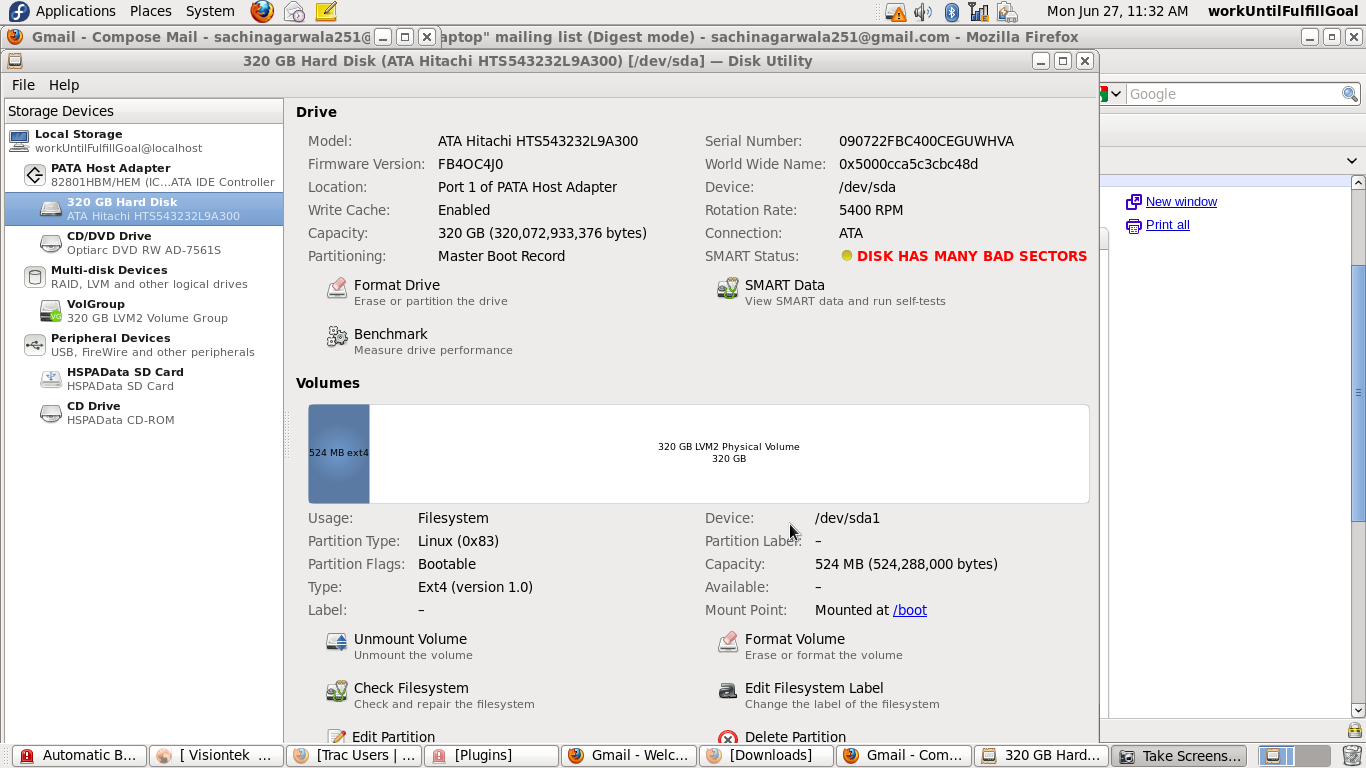
Task: Select CD/DVD Drive Optiarc entry
Action: [144, 243]
